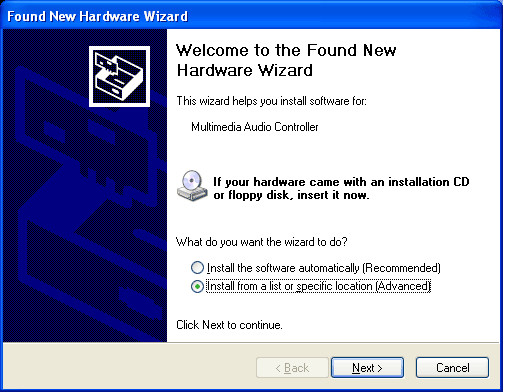
Task: Click the word Advanced in second option
Action: pos(403,286)
